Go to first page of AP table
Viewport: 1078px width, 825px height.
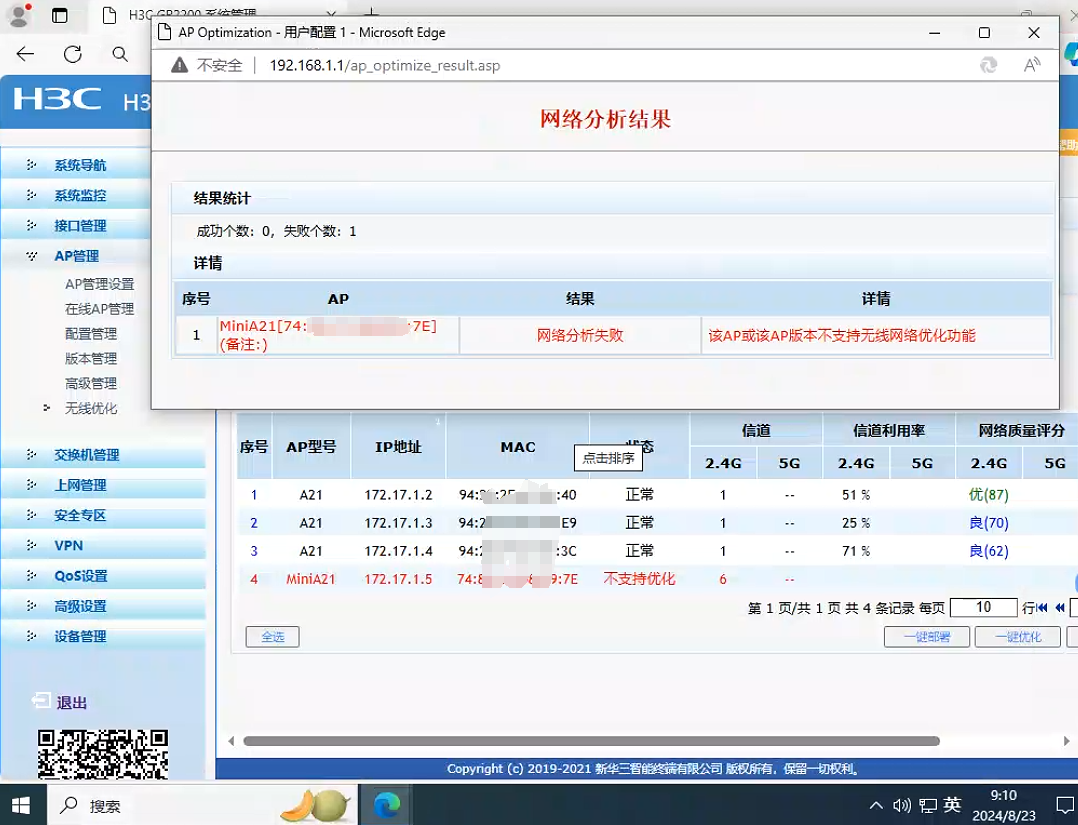pyautogui.click(x=1042, y=608)
